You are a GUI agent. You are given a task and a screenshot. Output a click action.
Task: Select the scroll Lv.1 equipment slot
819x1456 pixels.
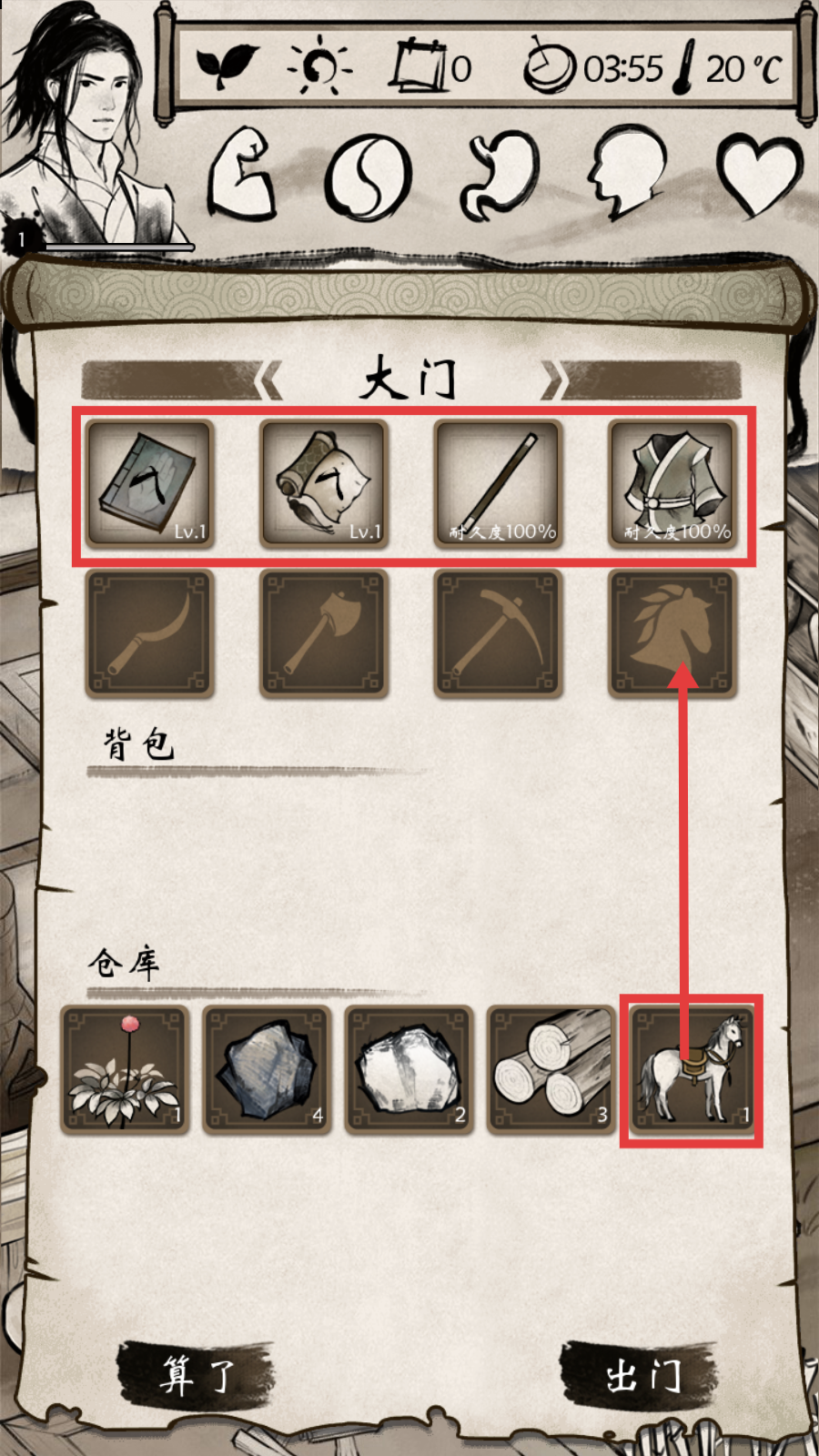(324, 483)
